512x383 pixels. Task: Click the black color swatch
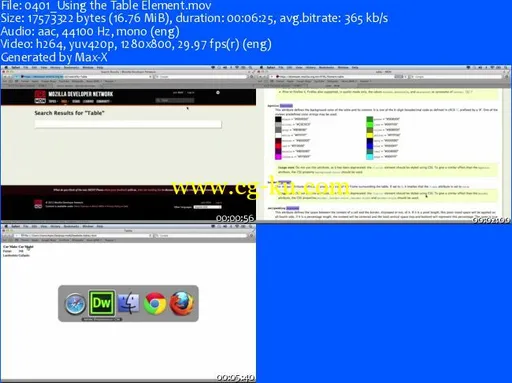[278, 119]
